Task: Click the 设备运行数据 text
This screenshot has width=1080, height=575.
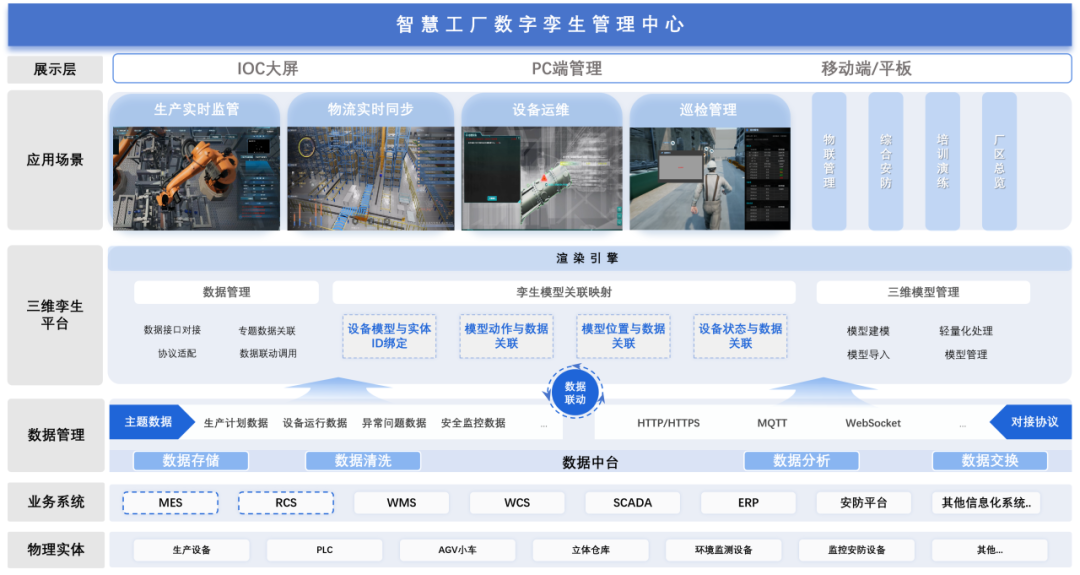Action: coord(315,423)
